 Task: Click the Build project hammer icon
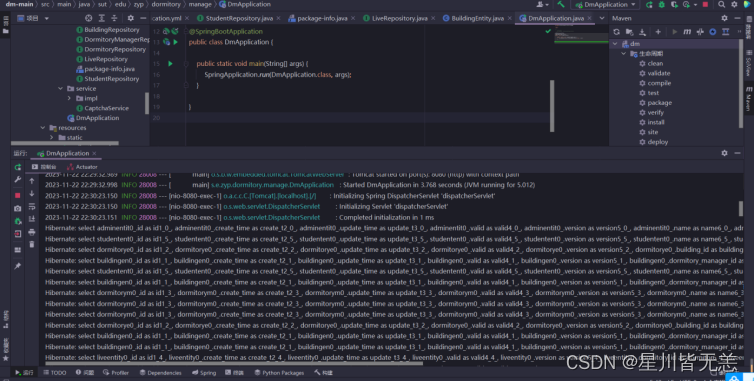click(561, 4)
